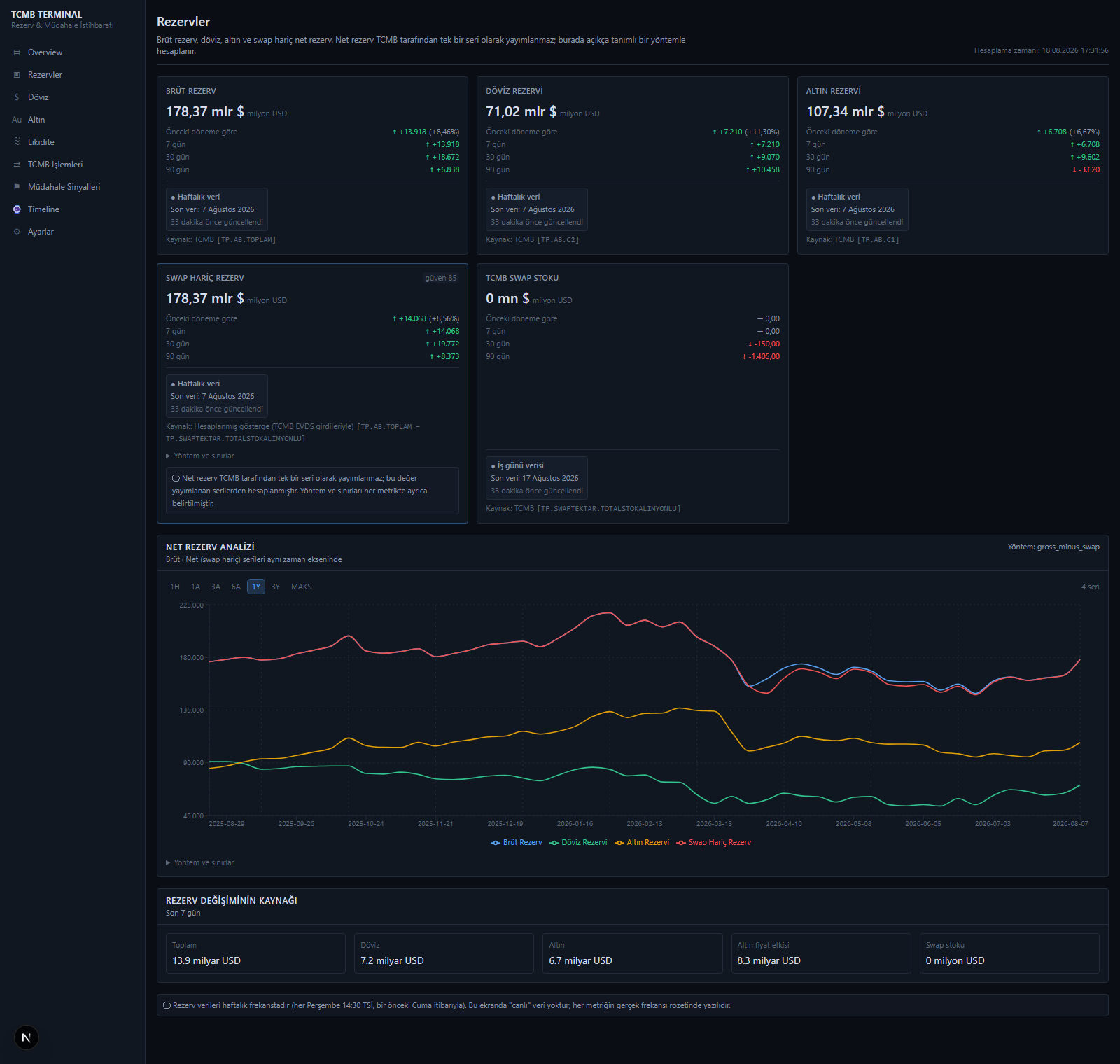Open Ayarlar settings icon
This screenshot has height=1064, width=1120.
coord(17,232)
